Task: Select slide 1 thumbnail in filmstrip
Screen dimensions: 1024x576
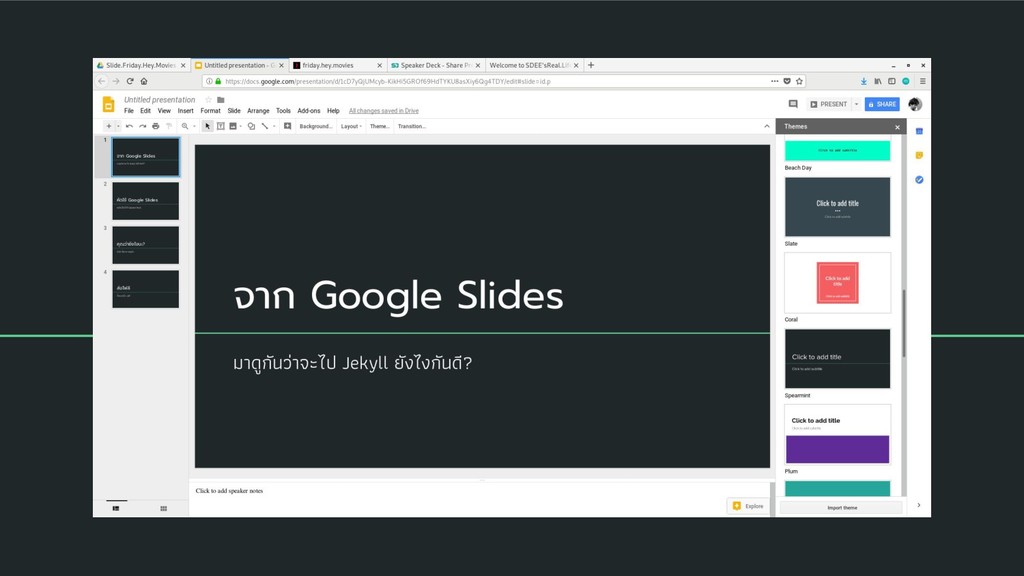Action: (x=145, y=157)
